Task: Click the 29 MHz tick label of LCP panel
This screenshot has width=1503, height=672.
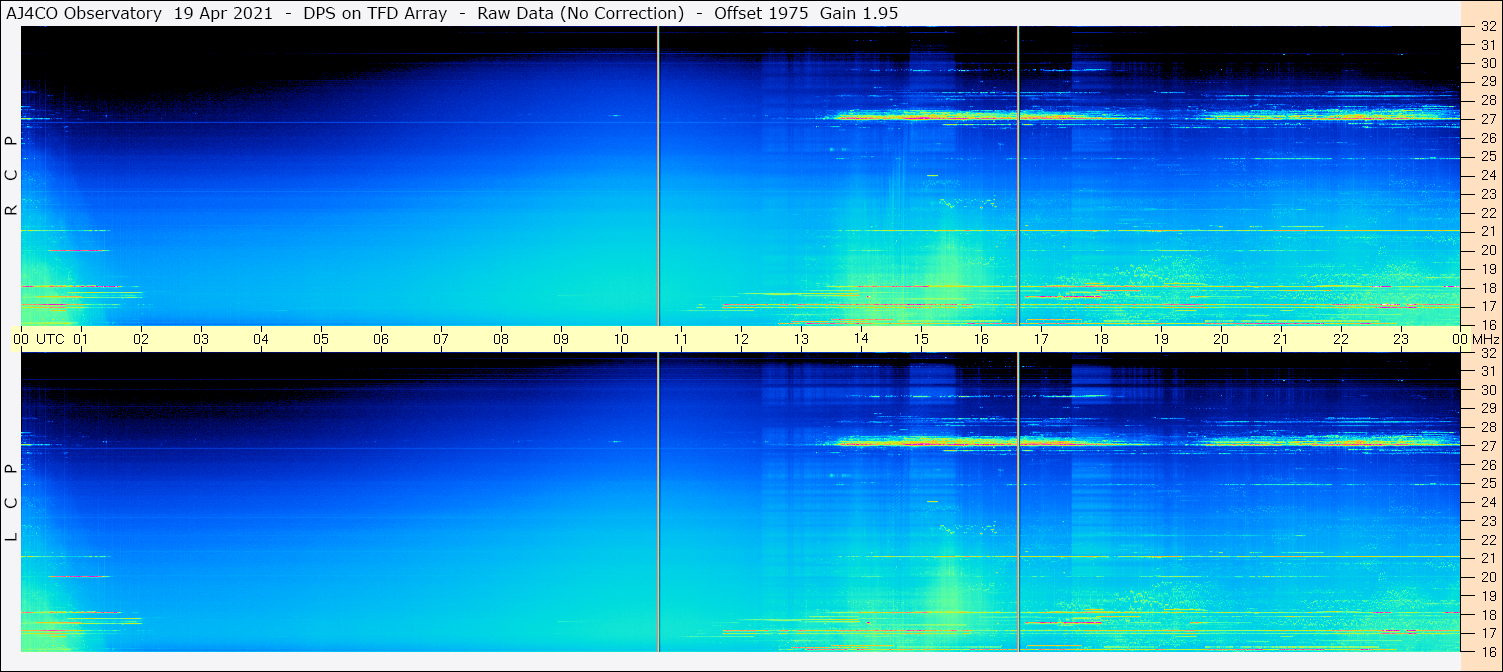Action: click(x=1487, y=408)
